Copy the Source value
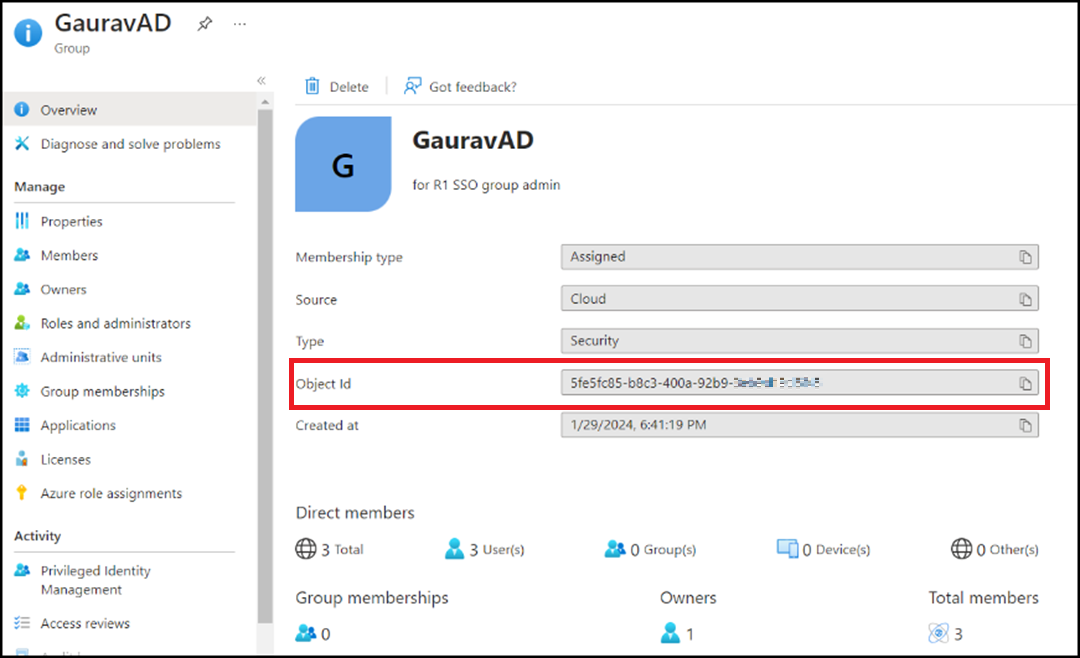 (x=1025, y=299)
